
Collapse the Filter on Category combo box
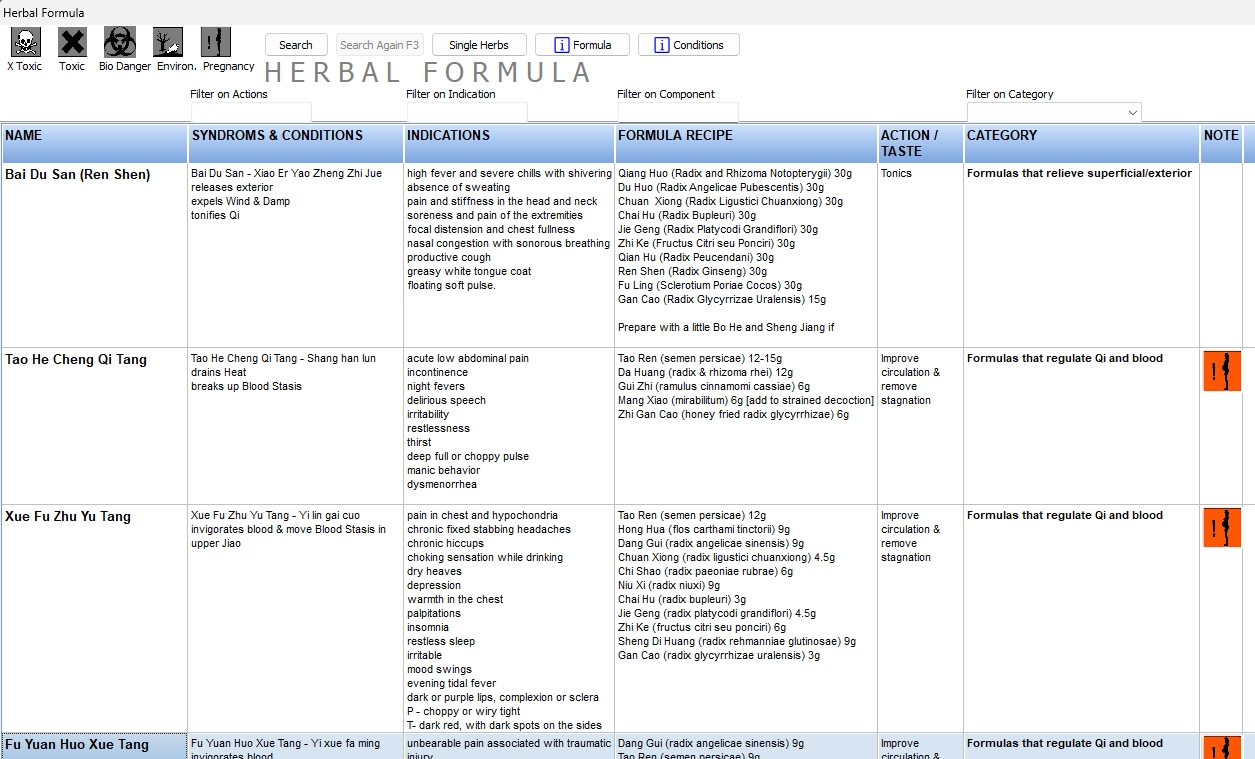click(x=1135, y=112)
